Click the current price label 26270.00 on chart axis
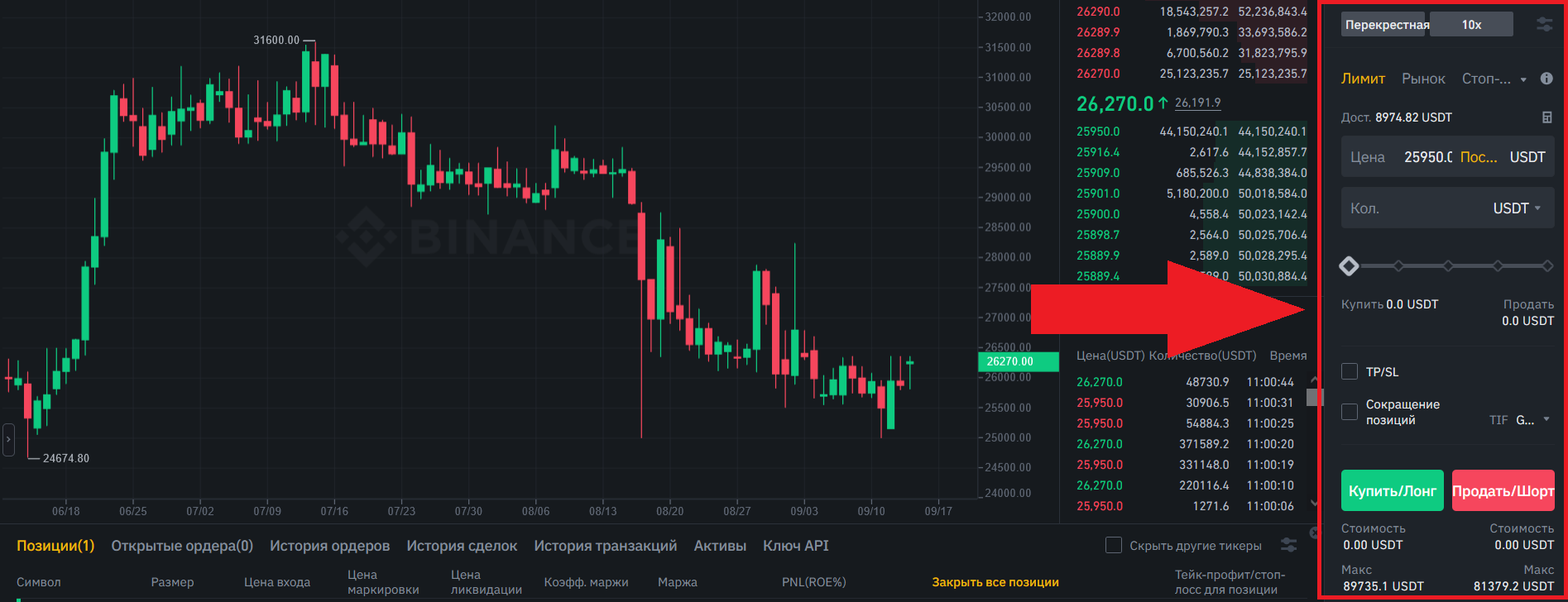 (x=1019, y=361)
